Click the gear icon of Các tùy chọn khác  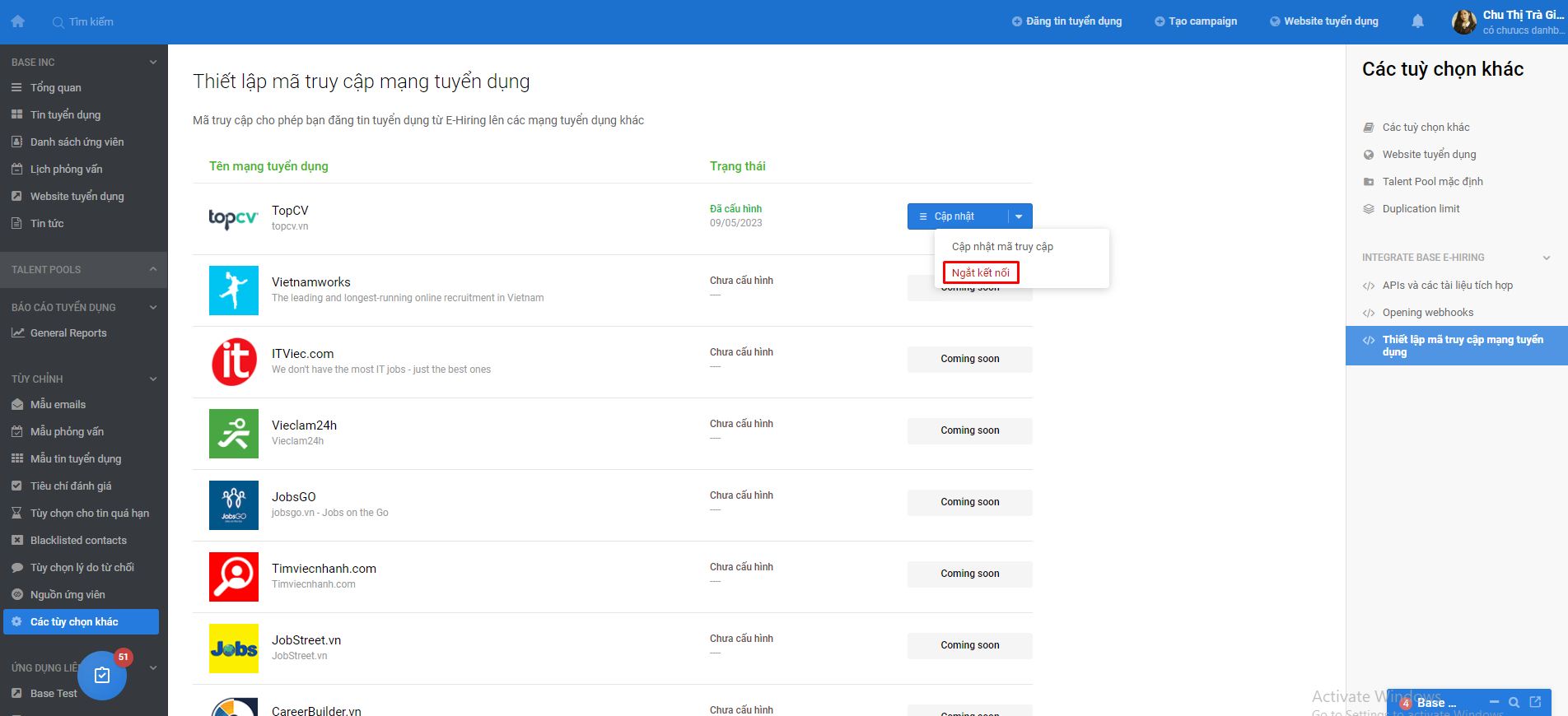click(x=16, y=621)
